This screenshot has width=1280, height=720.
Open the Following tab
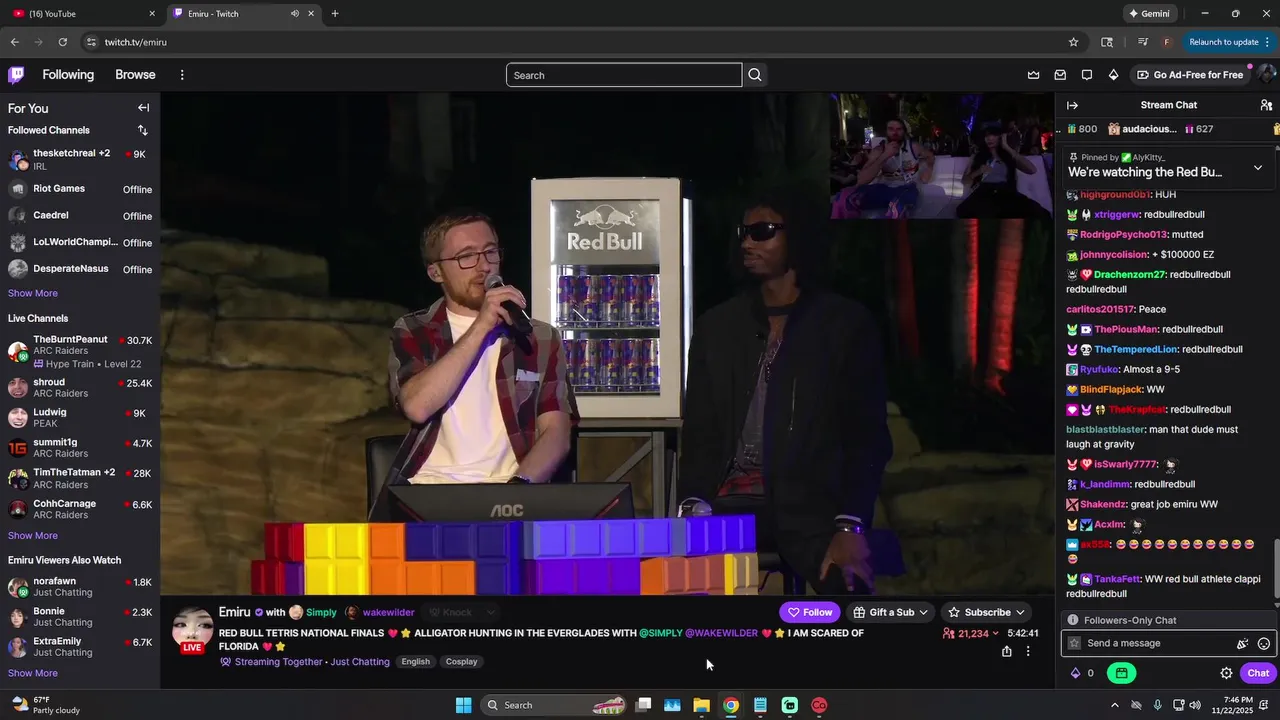click(68, 75)
